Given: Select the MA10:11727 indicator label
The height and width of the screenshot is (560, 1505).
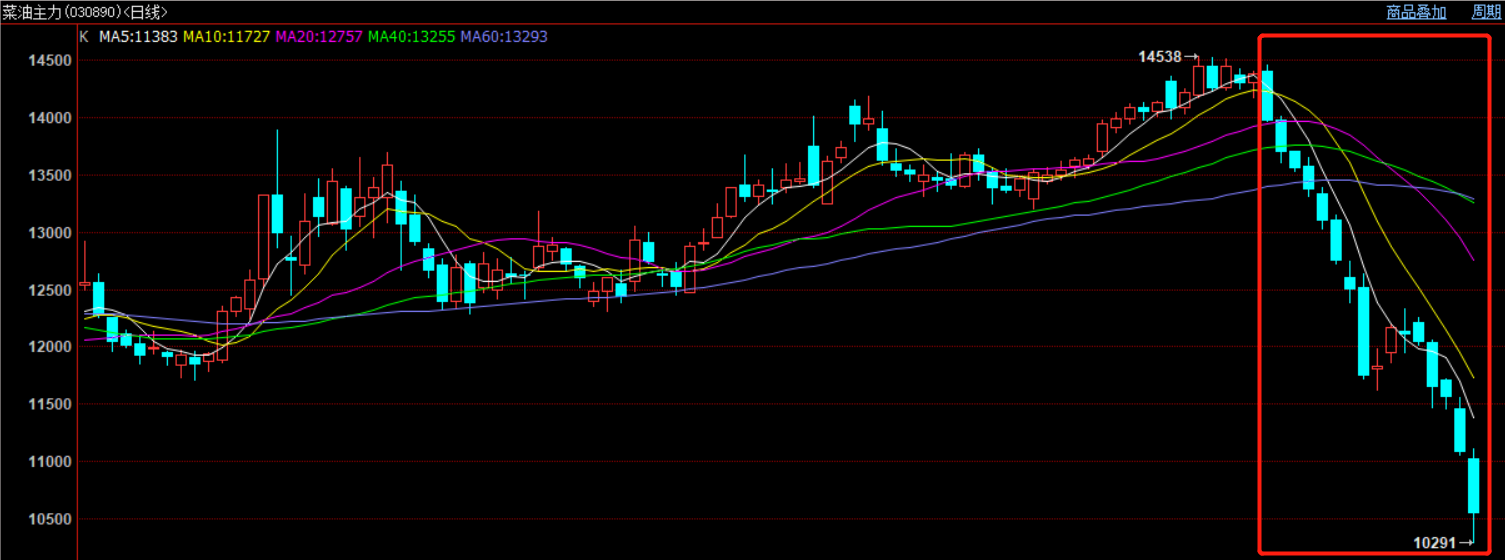Looking at the screenshot, I should coord(225,36).
